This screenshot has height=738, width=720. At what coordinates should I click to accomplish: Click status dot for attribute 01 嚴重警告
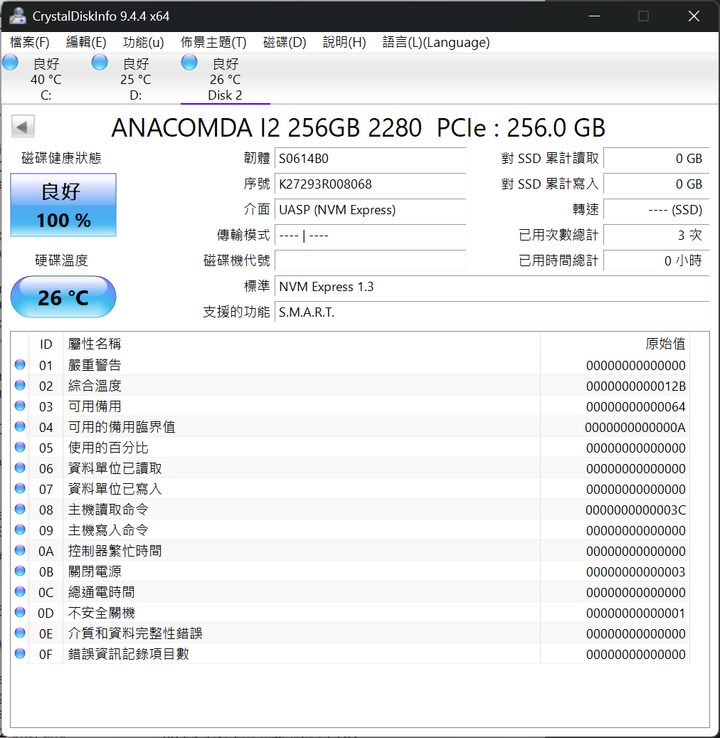(20, 365)
